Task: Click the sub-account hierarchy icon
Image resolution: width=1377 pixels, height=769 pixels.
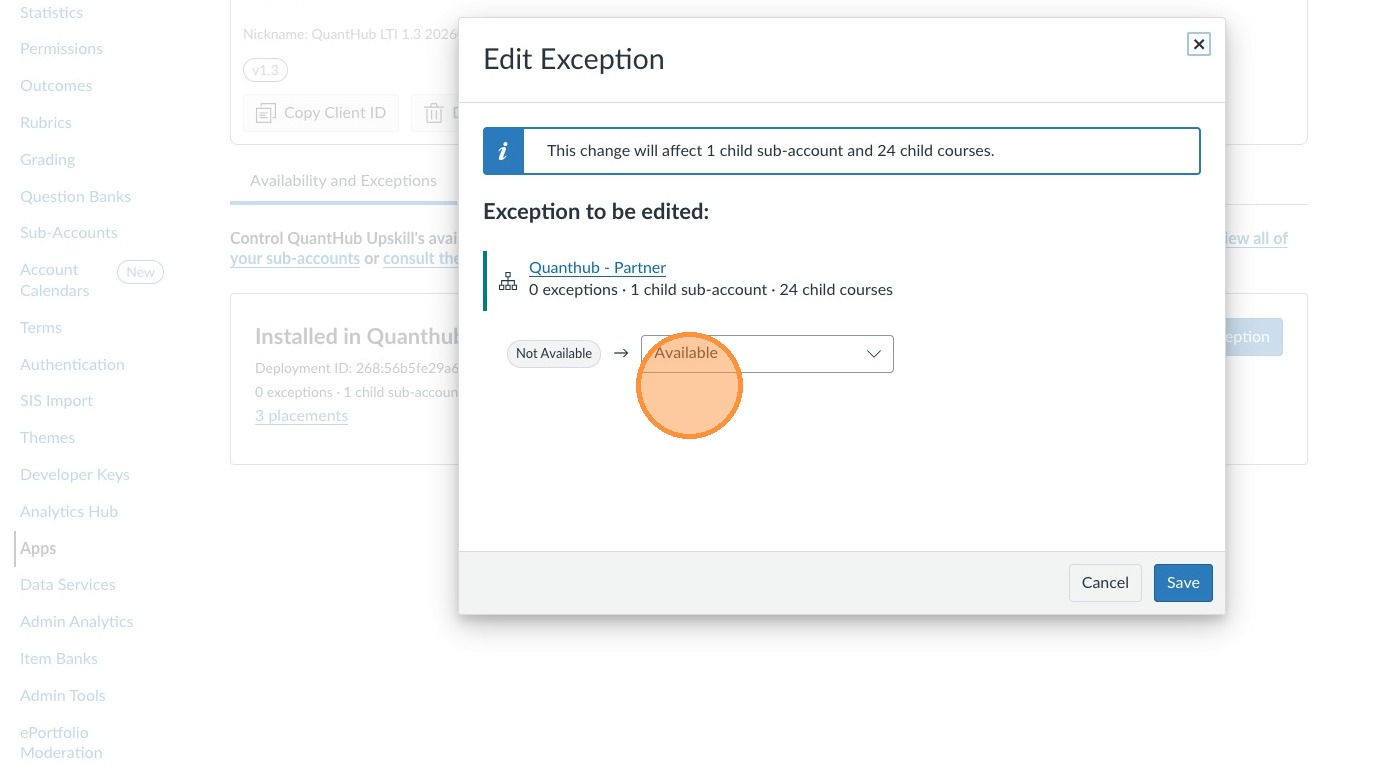Action: click(508, 281)
